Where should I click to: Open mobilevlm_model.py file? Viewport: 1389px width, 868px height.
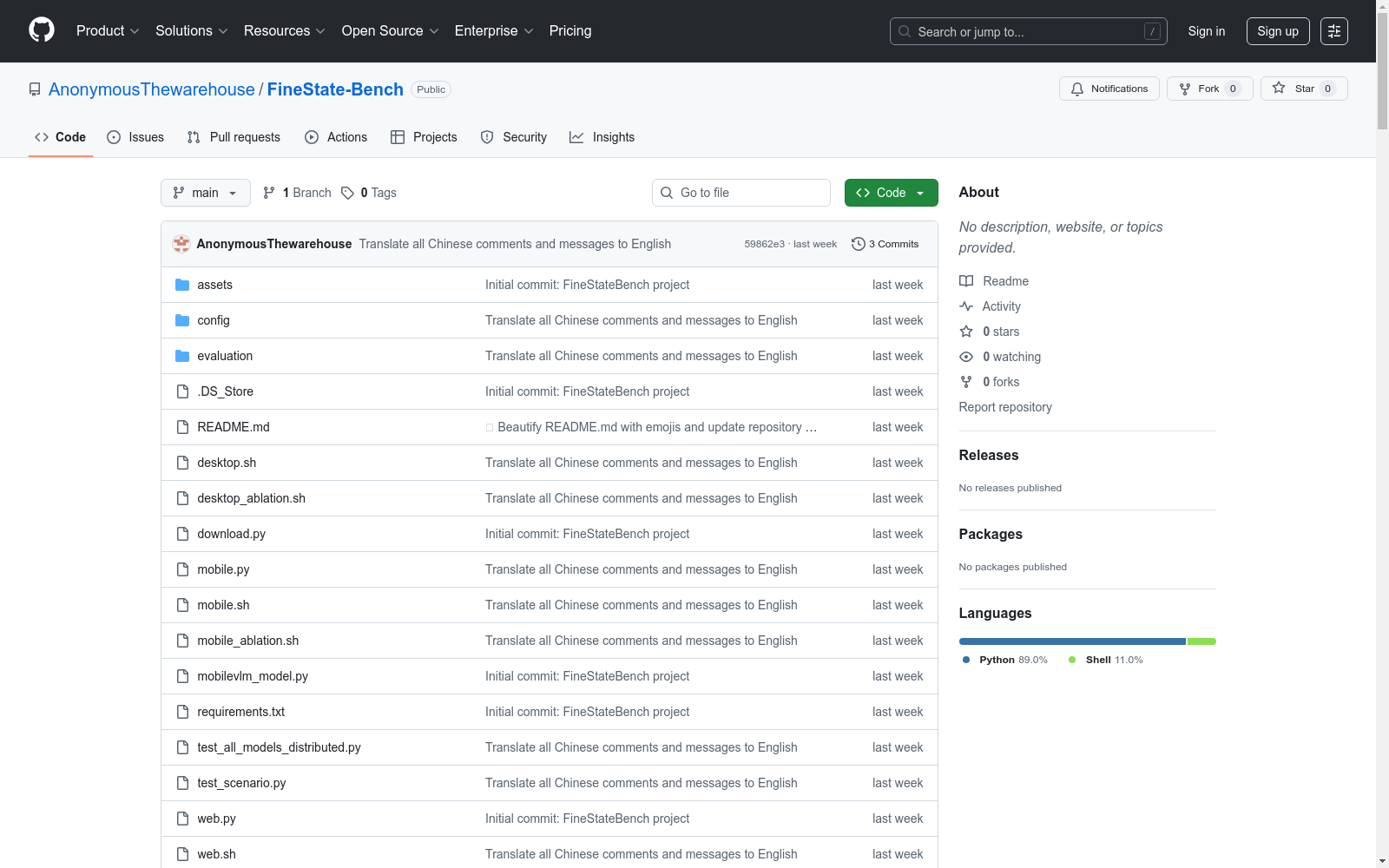[x=253, y=676]
